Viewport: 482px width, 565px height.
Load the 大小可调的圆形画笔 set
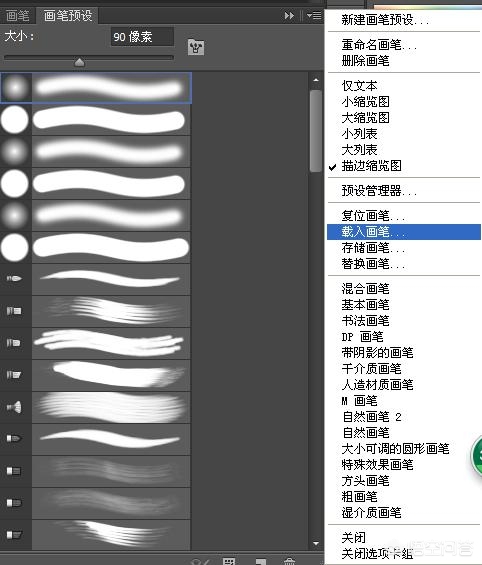pyautogui.click(x=396, y=449)
